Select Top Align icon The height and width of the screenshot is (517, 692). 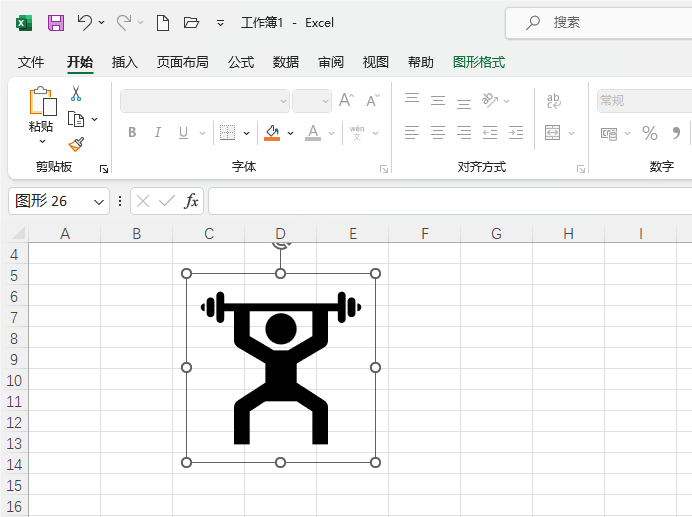tap(412, 98)
